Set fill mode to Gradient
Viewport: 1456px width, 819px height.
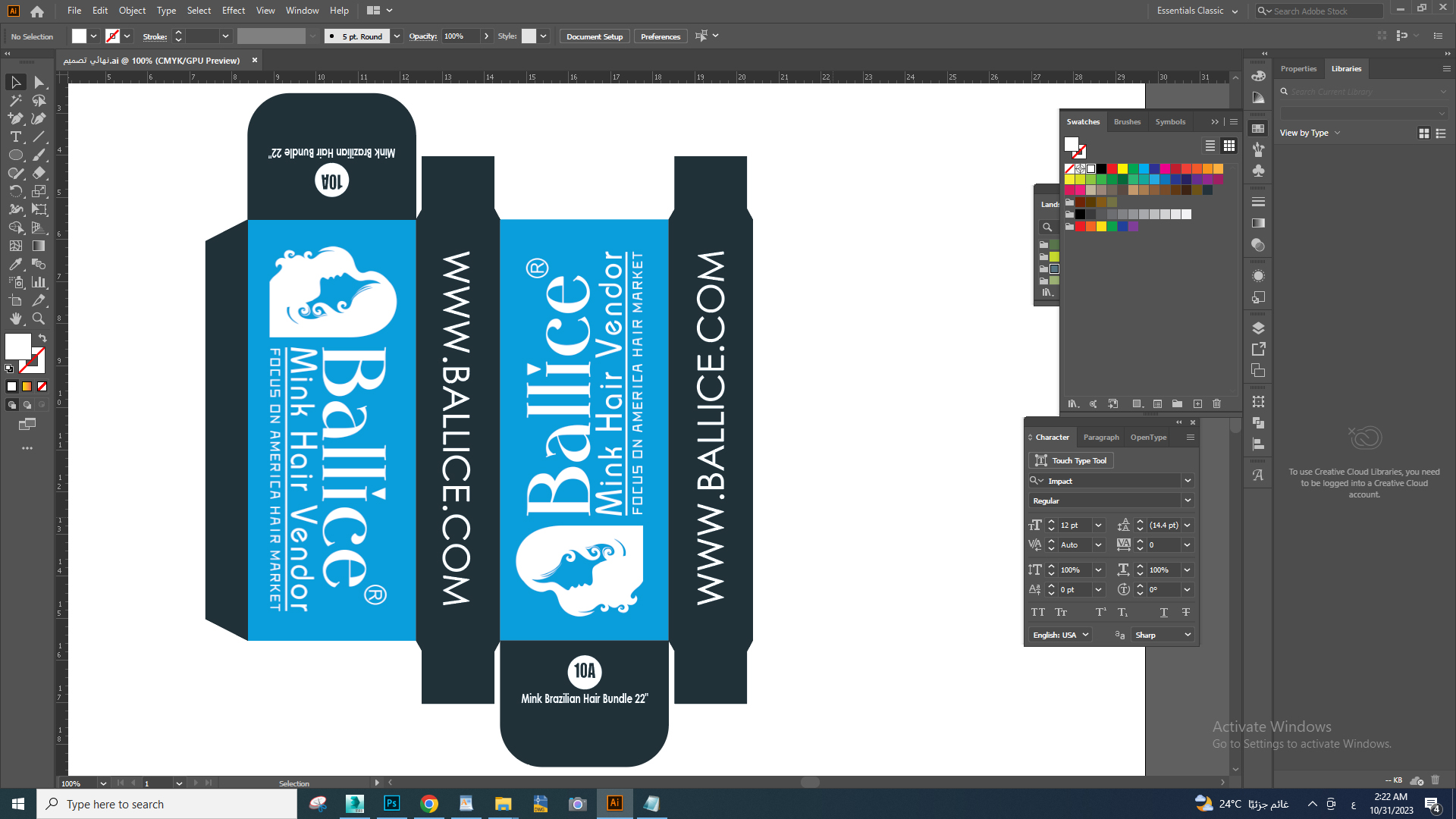[x=27, y=387]
